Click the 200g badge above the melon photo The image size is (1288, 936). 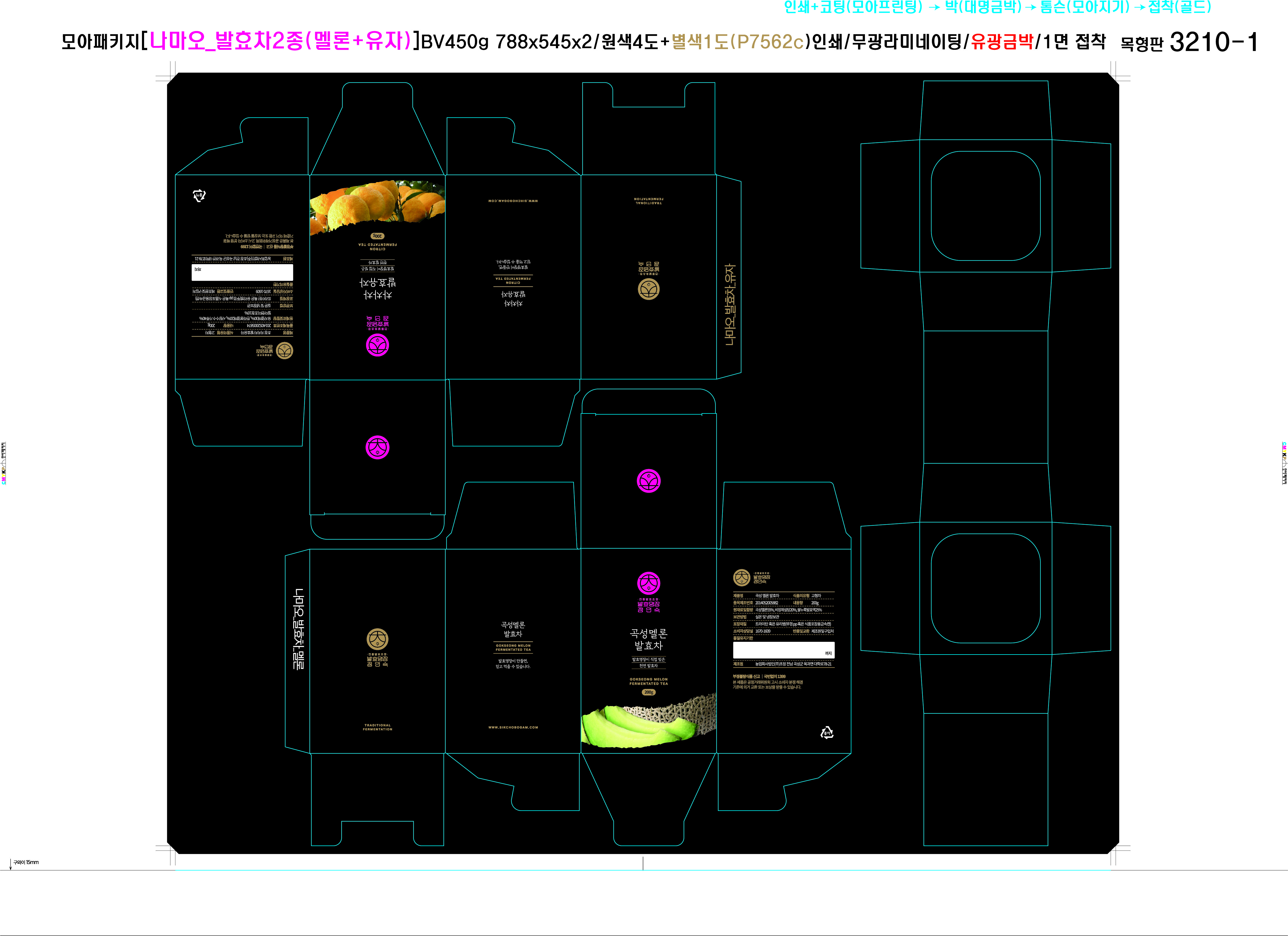click(x=649, y=692)
